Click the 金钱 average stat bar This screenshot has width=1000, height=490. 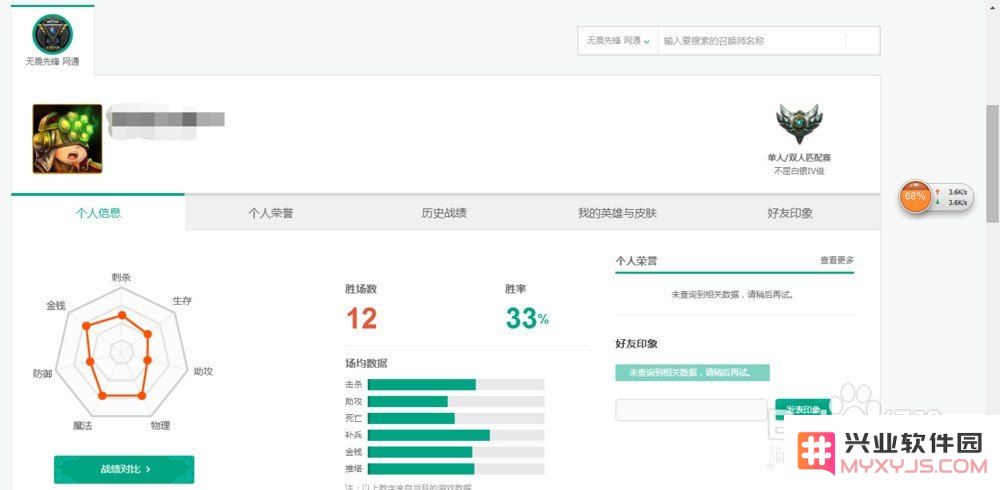click(x=456, y=452)
